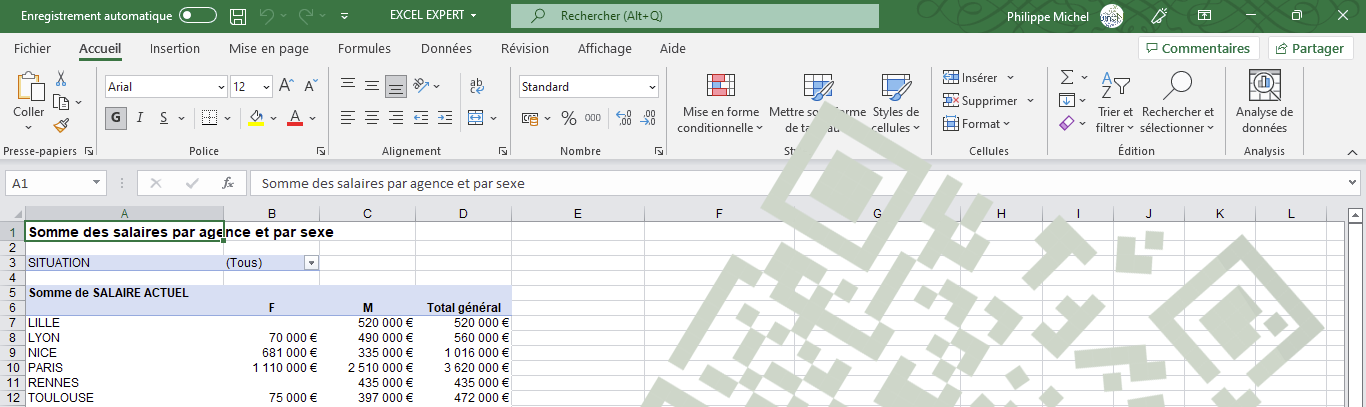Collapse the ribbon with chevron
Image resolution: width=1366 pixels, height=407 pixels.
(x=1351, y=151)
